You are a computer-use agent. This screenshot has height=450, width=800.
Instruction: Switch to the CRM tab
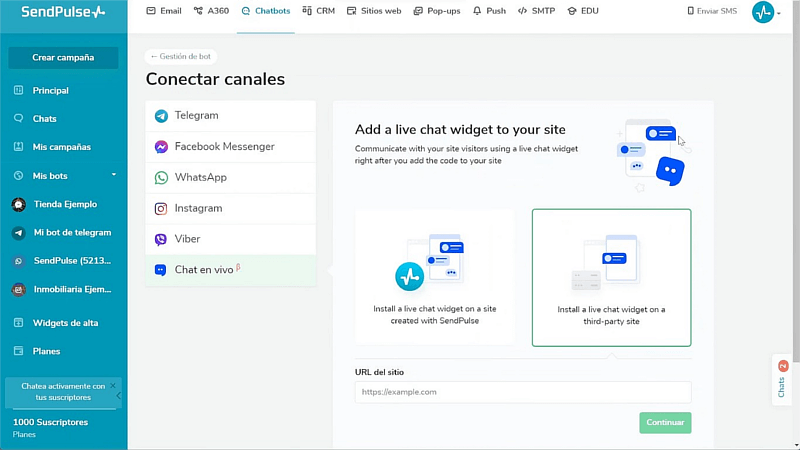(321, 11)
